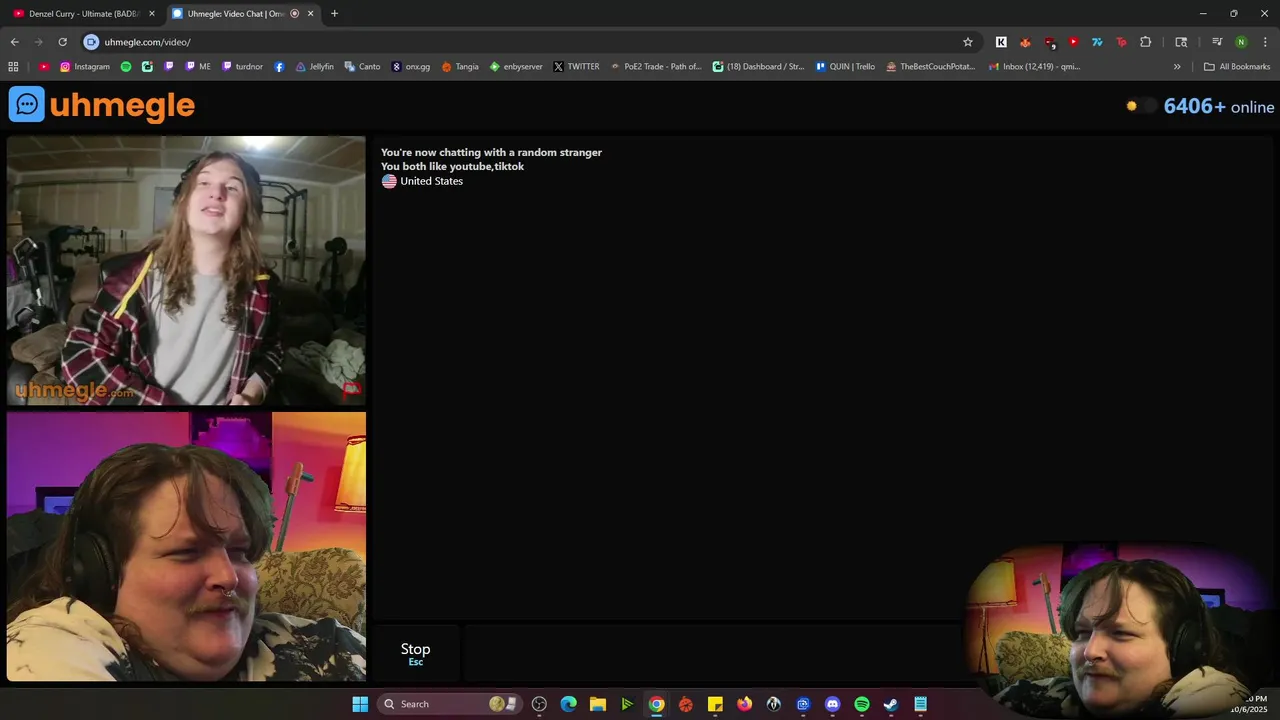Viewport: 1280px width, 720px height.
Task: Click your own webcam video feed
Action: 186,546
